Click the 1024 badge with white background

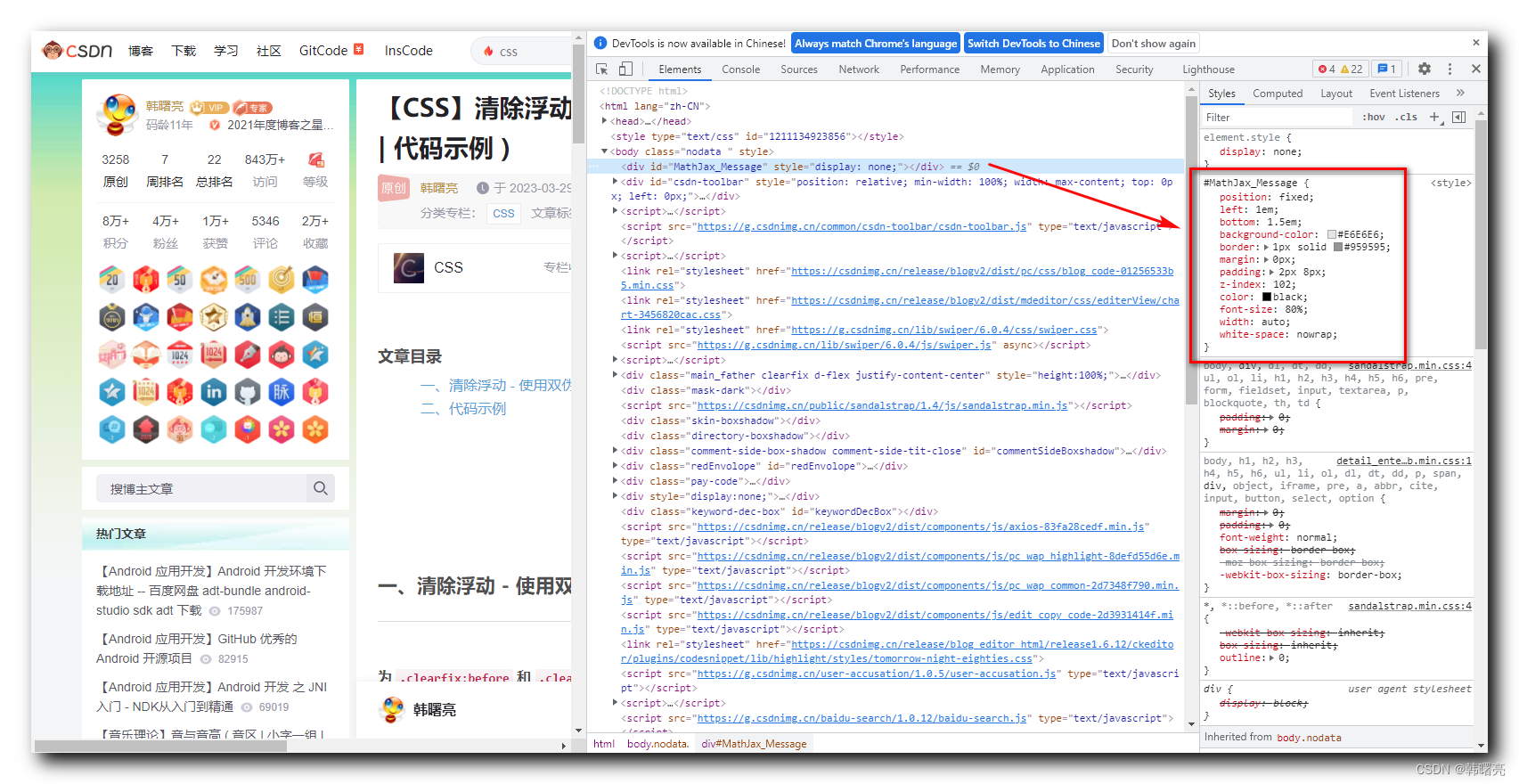click(x=180, y=355)
